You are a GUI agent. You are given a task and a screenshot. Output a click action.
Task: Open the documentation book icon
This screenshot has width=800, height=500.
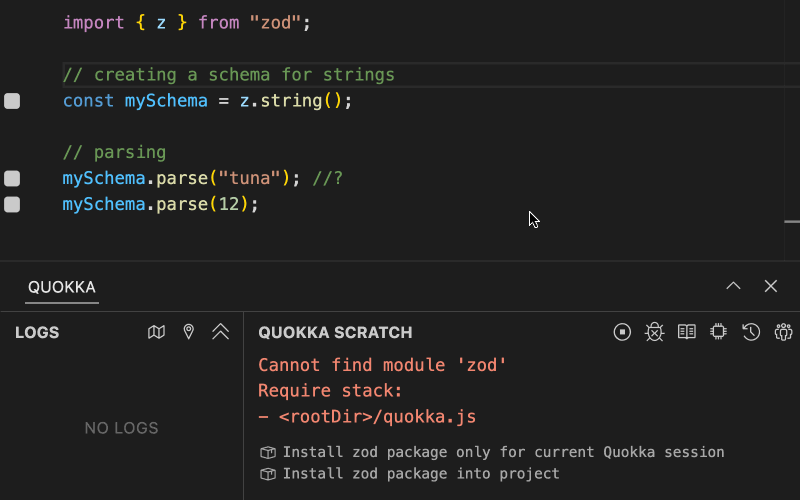687,332
